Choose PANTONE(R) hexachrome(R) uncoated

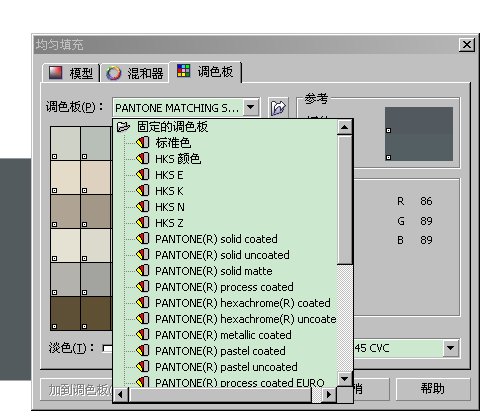point(246,319)
